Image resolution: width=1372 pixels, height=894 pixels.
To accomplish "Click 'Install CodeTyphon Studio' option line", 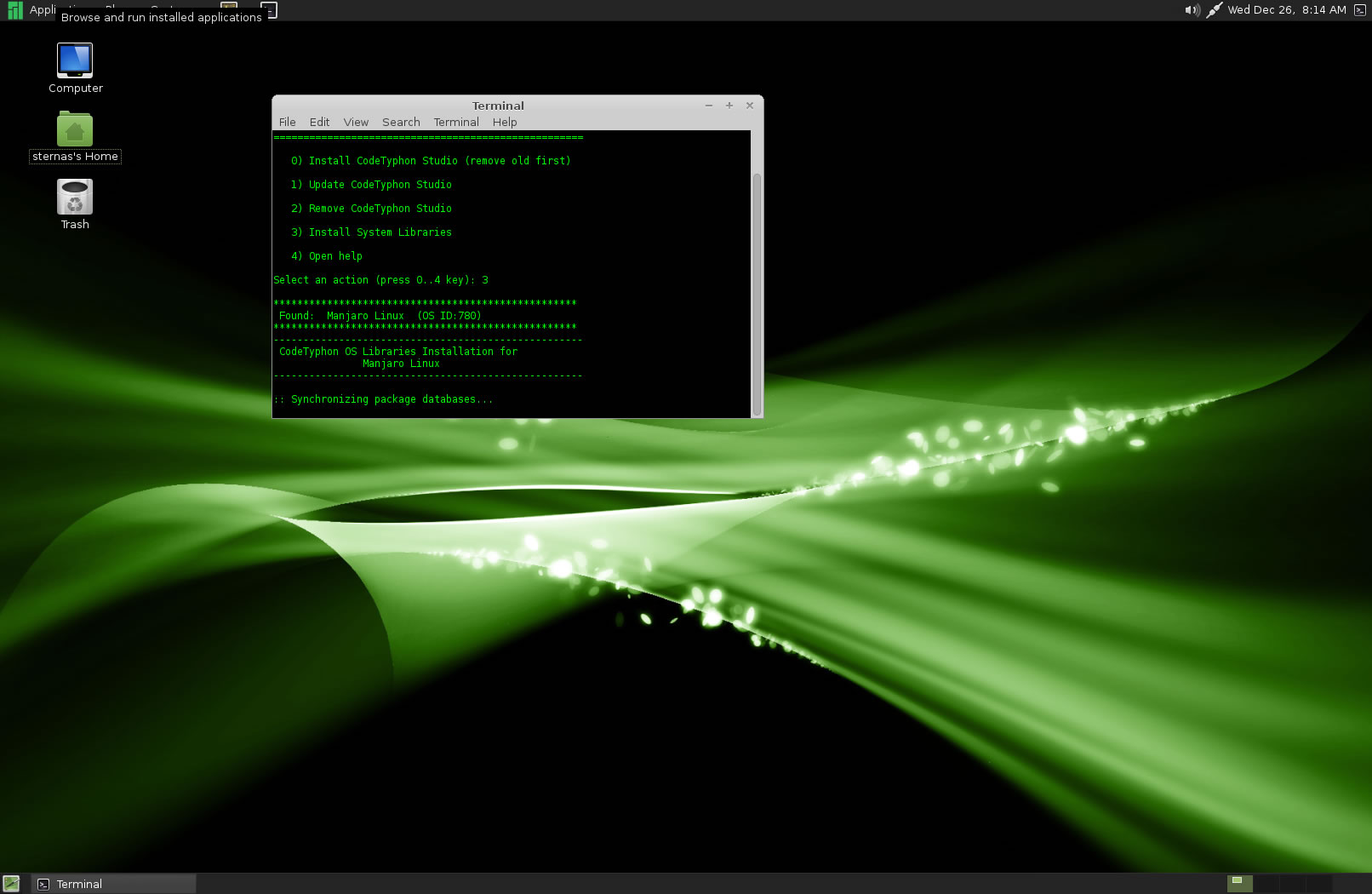I will pyautogui.click(x=431, y=161).
